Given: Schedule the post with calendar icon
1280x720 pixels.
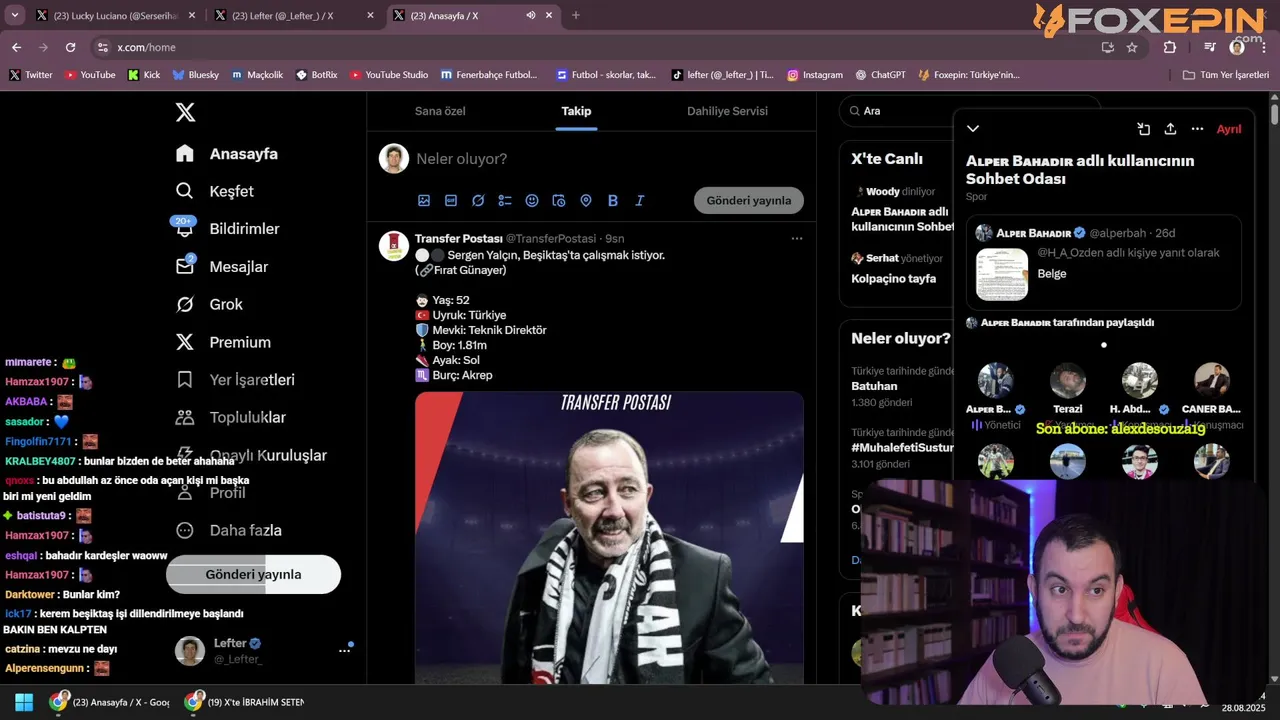Looking at the screenshot, I should [x=559, y=201].
